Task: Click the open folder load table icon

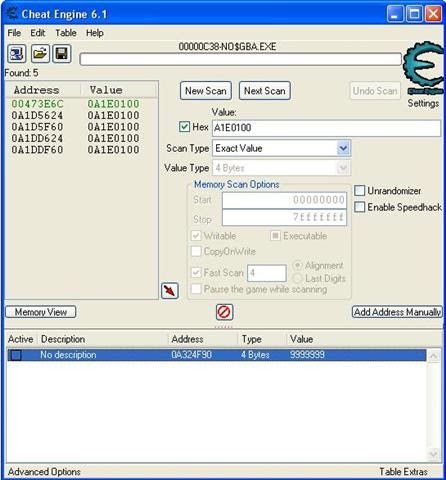Action: tap(40, 53)
